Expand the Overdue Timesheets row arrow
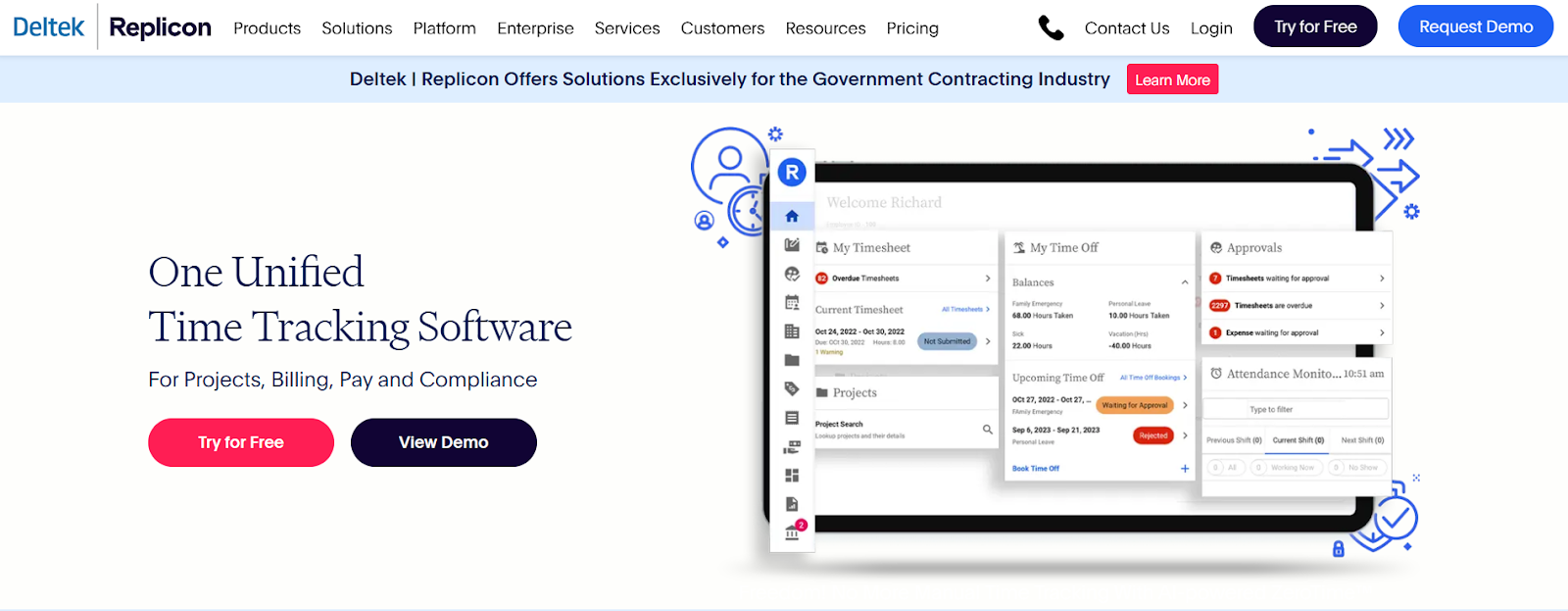Image resolution: width=1568 pixels, height=611 pixels. (988, 279)
